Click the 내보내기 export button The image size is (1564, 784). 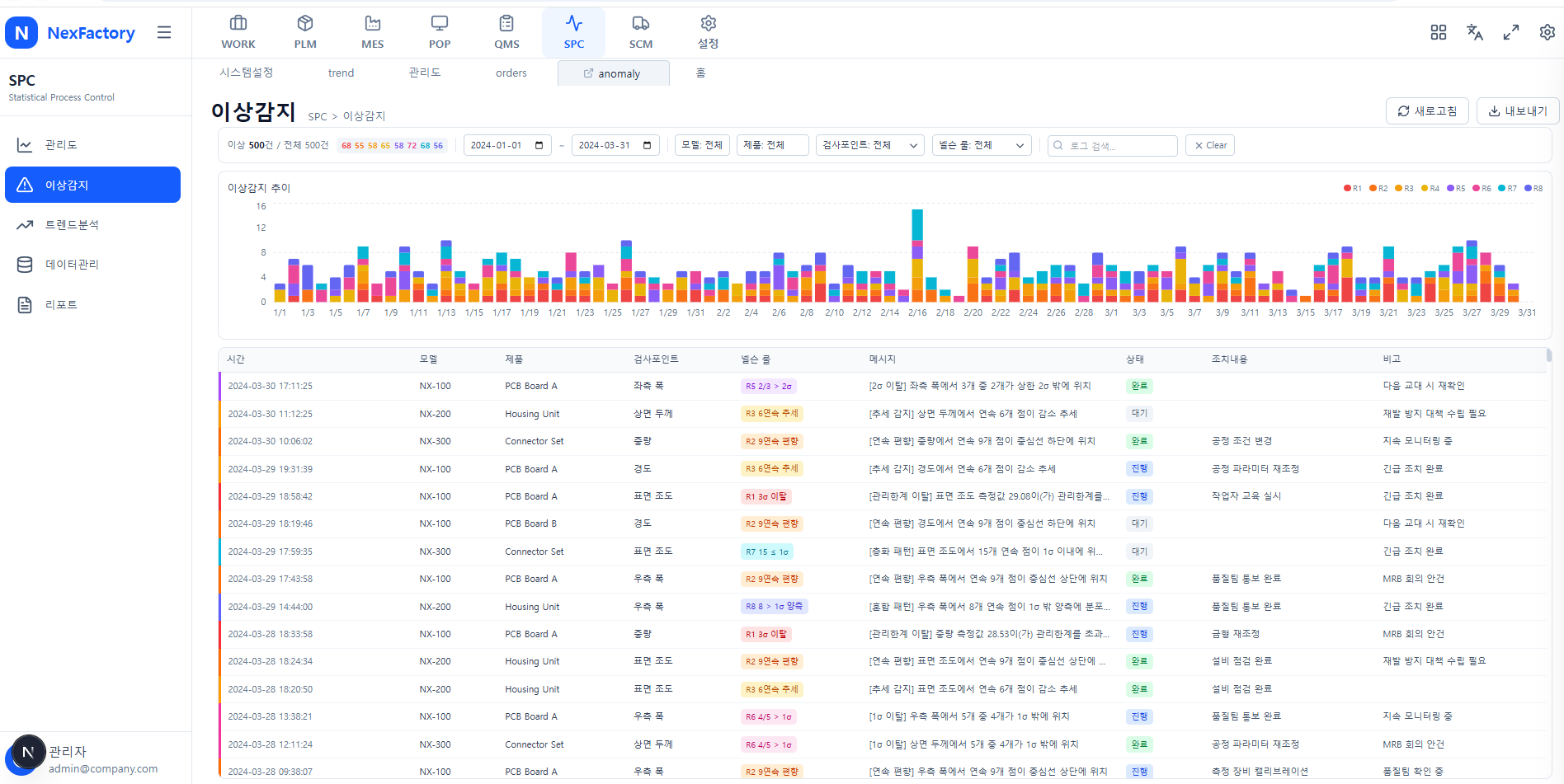click(1517, 111)
